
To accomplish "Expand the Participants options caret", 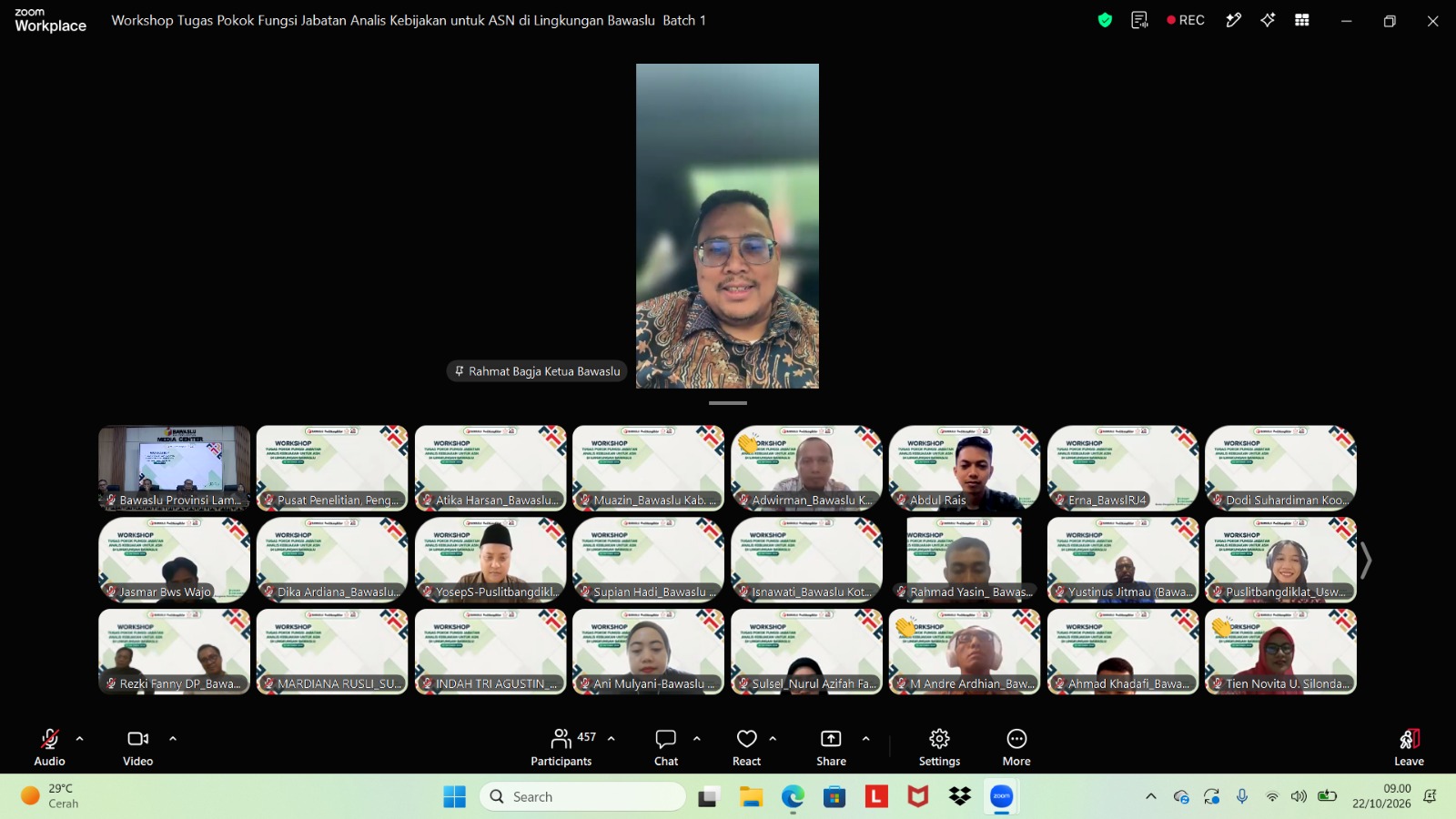I will point(612,739).
